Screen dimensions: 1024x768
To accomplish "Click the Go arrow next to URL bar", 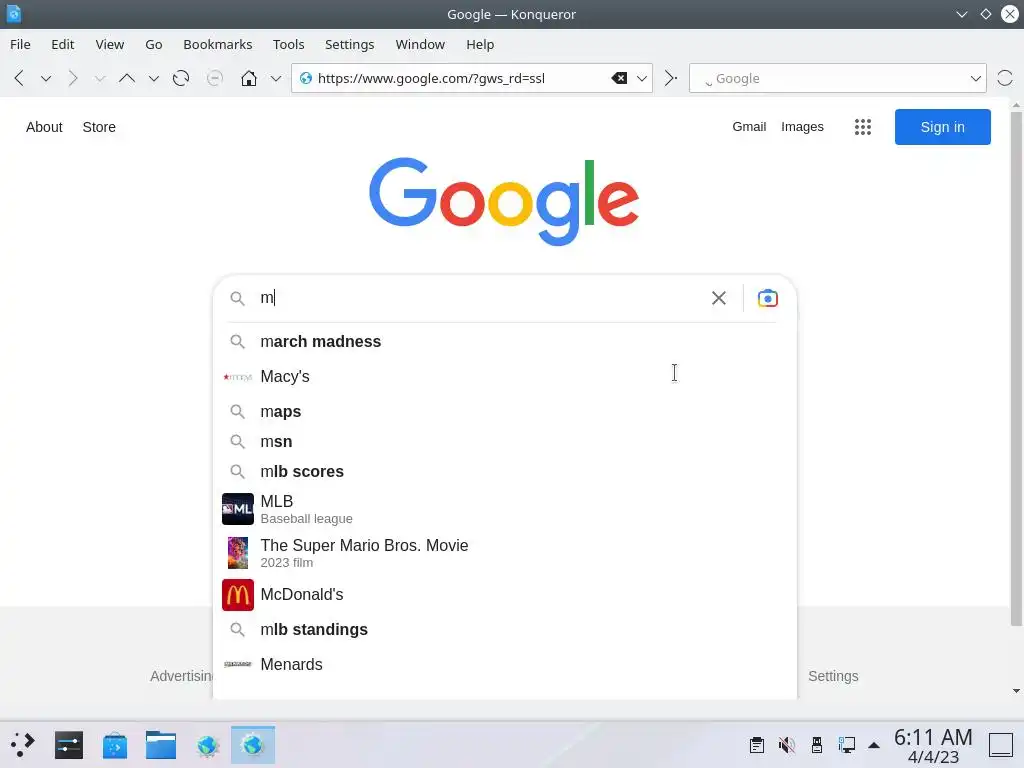I will point(671,78).
